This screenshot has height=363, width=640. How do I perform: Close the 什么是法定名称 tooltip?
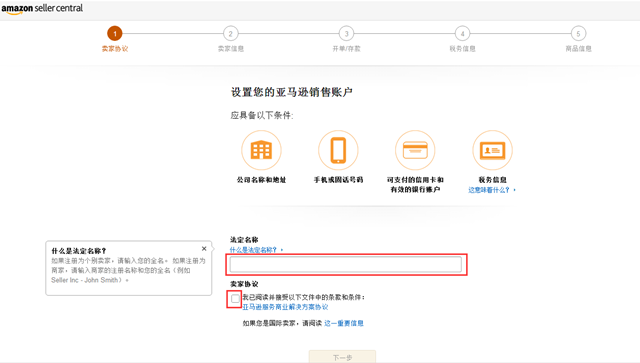tap(204, 249)
